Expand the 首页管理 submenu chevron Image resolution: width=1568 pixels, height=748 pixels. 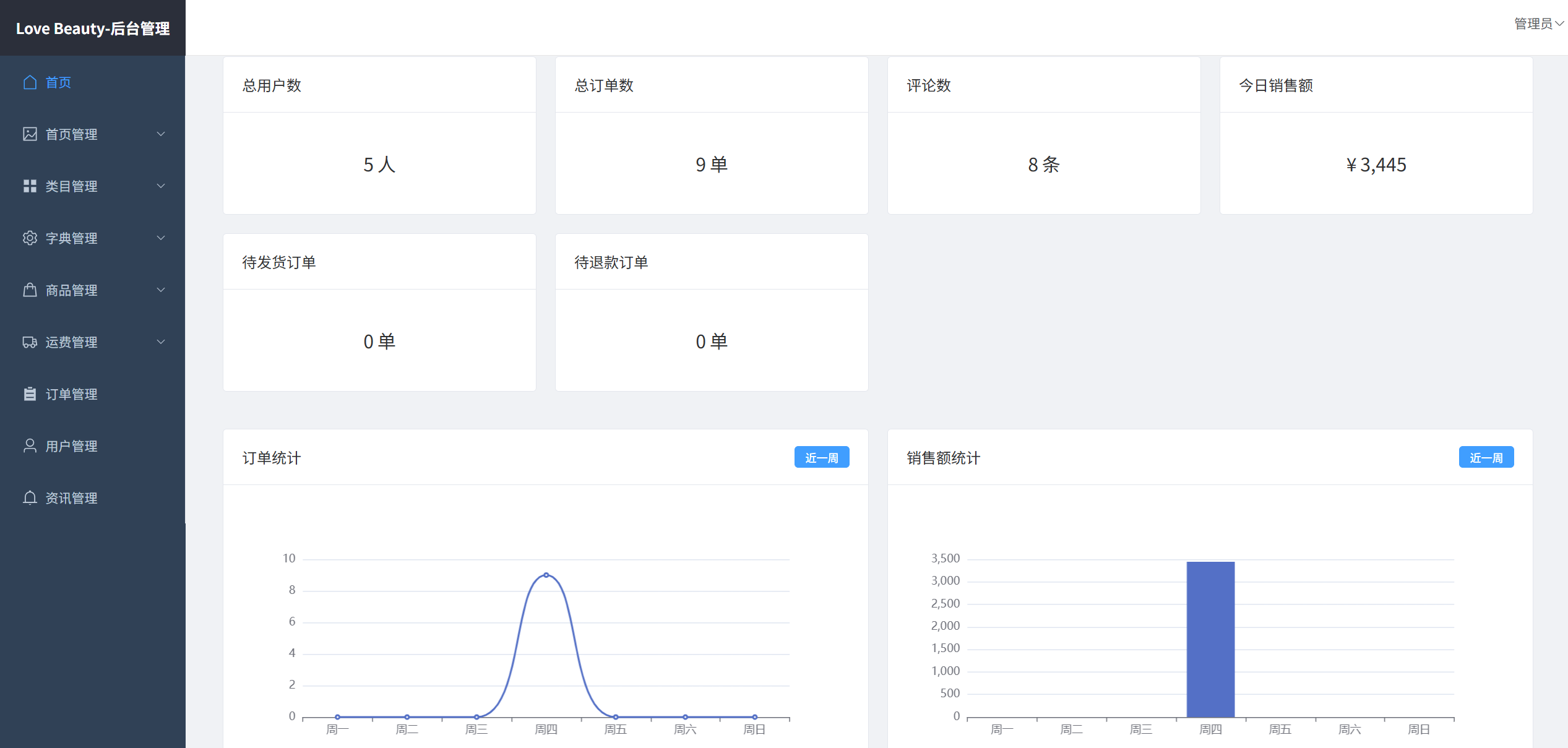(x=161, y=134)
